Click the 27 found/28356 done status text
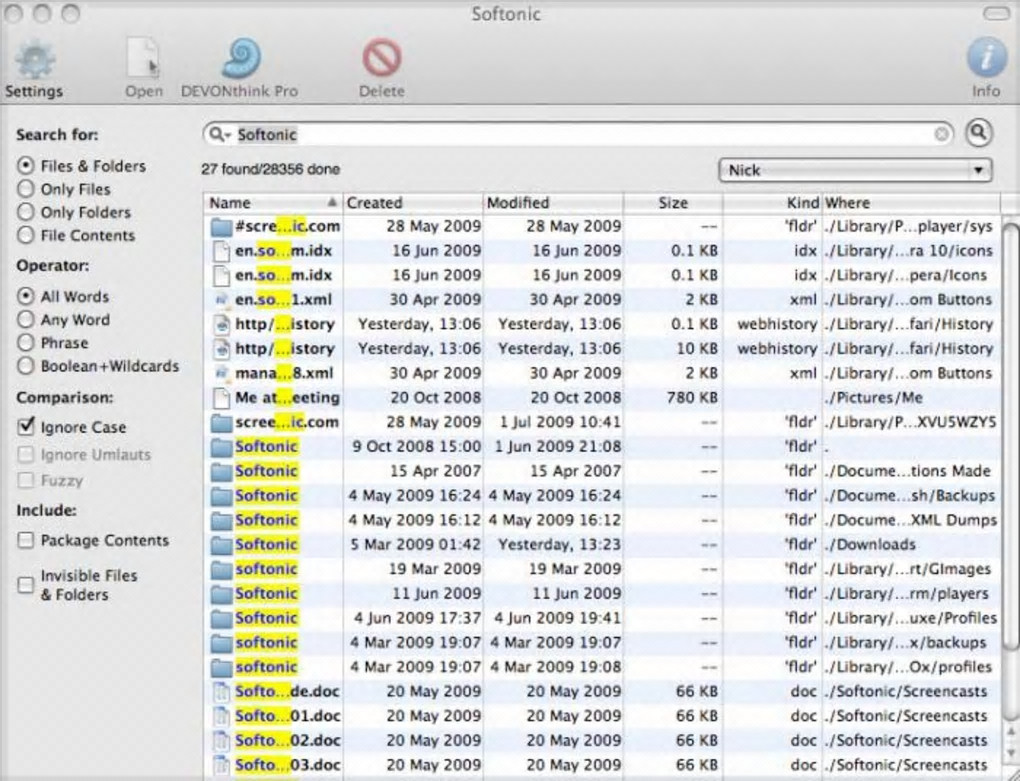 (271, 170)
